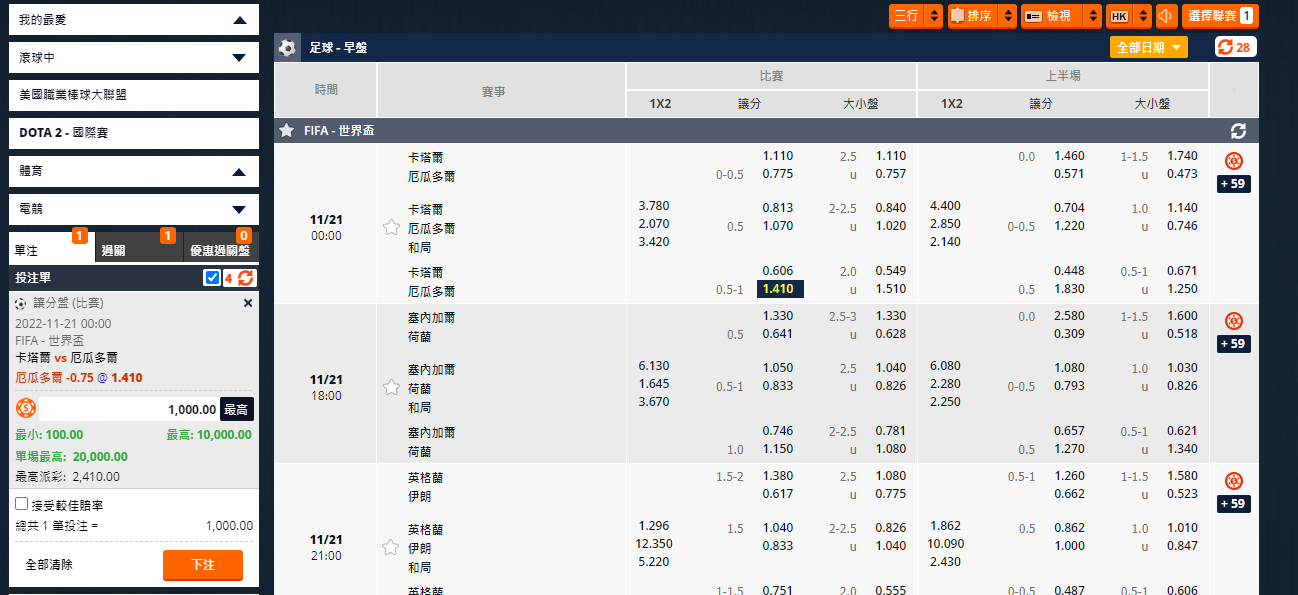Mute sound with the speaker icon
Image resolution: width=1298 pixels, height=595 pixels.
[x=1164, y=16]
